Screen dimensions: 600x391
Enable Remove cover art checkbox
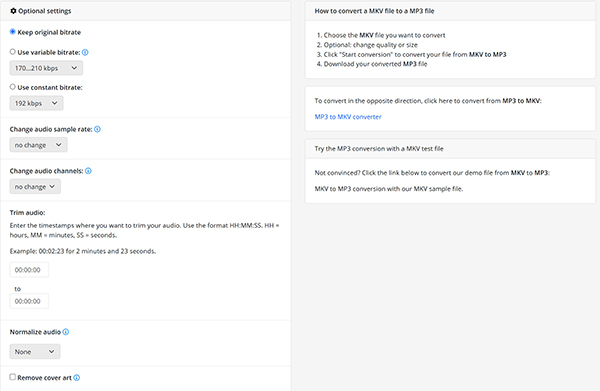(x=13, y=377)
